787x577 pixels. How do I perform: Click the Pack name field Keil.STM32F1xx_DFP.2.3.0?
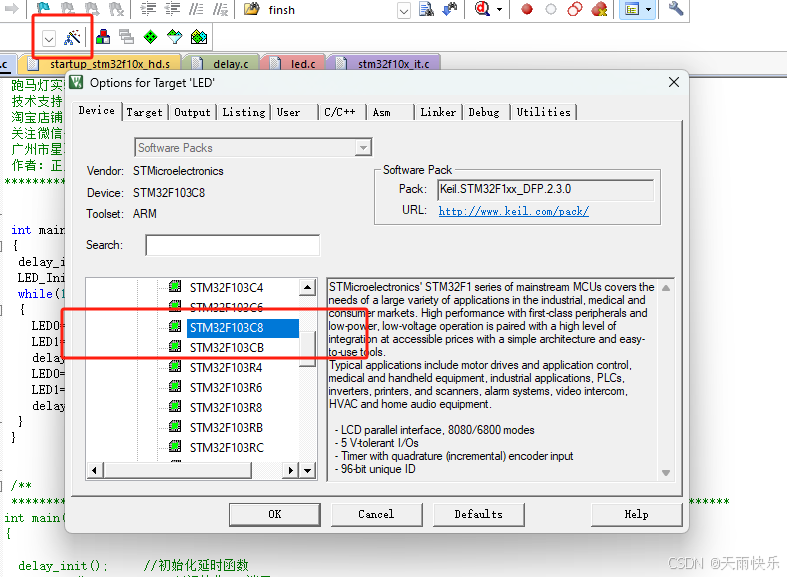click(x=546, y=190)
